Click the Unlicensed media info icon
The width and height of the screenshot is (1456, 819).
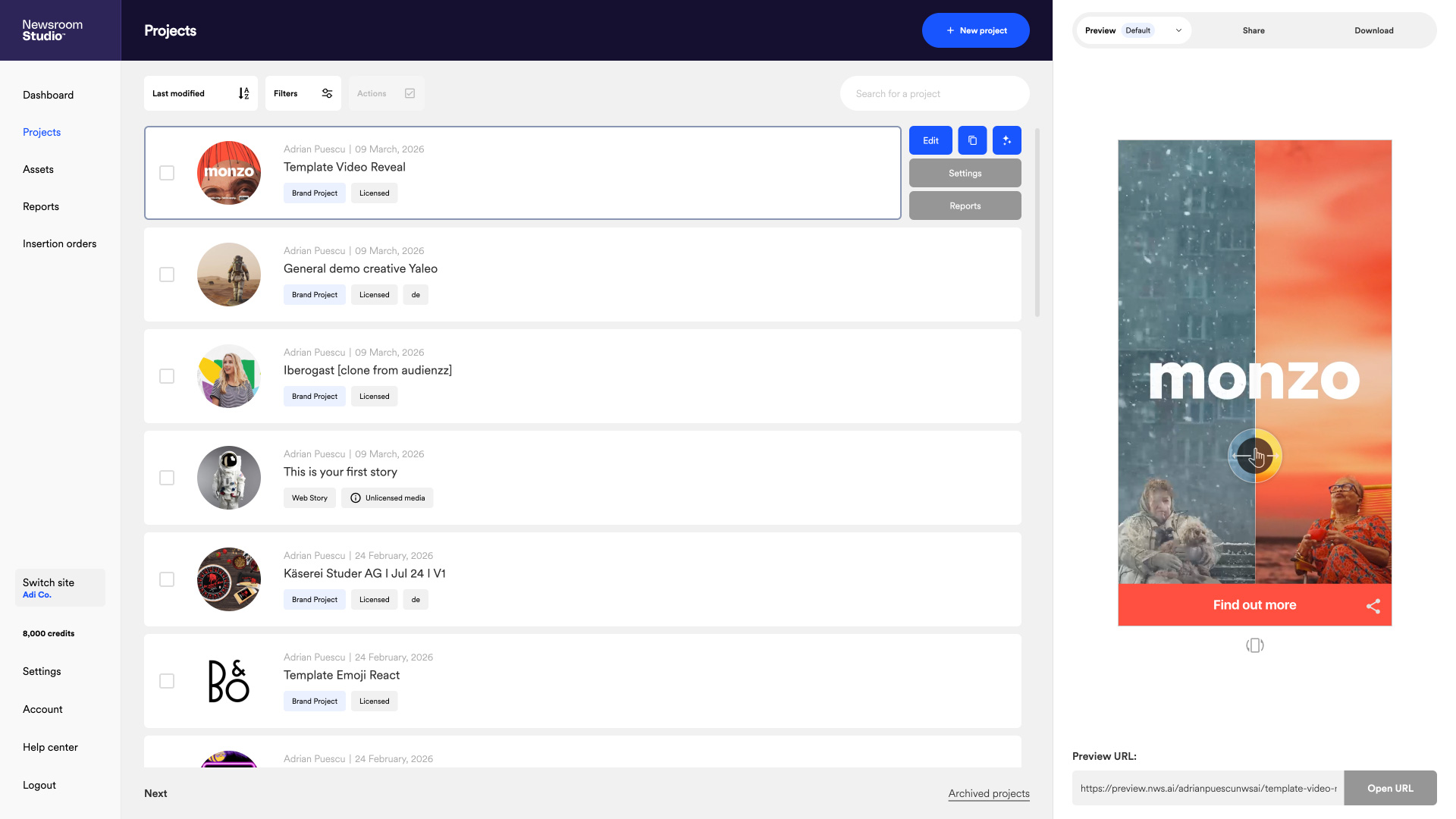356,498
